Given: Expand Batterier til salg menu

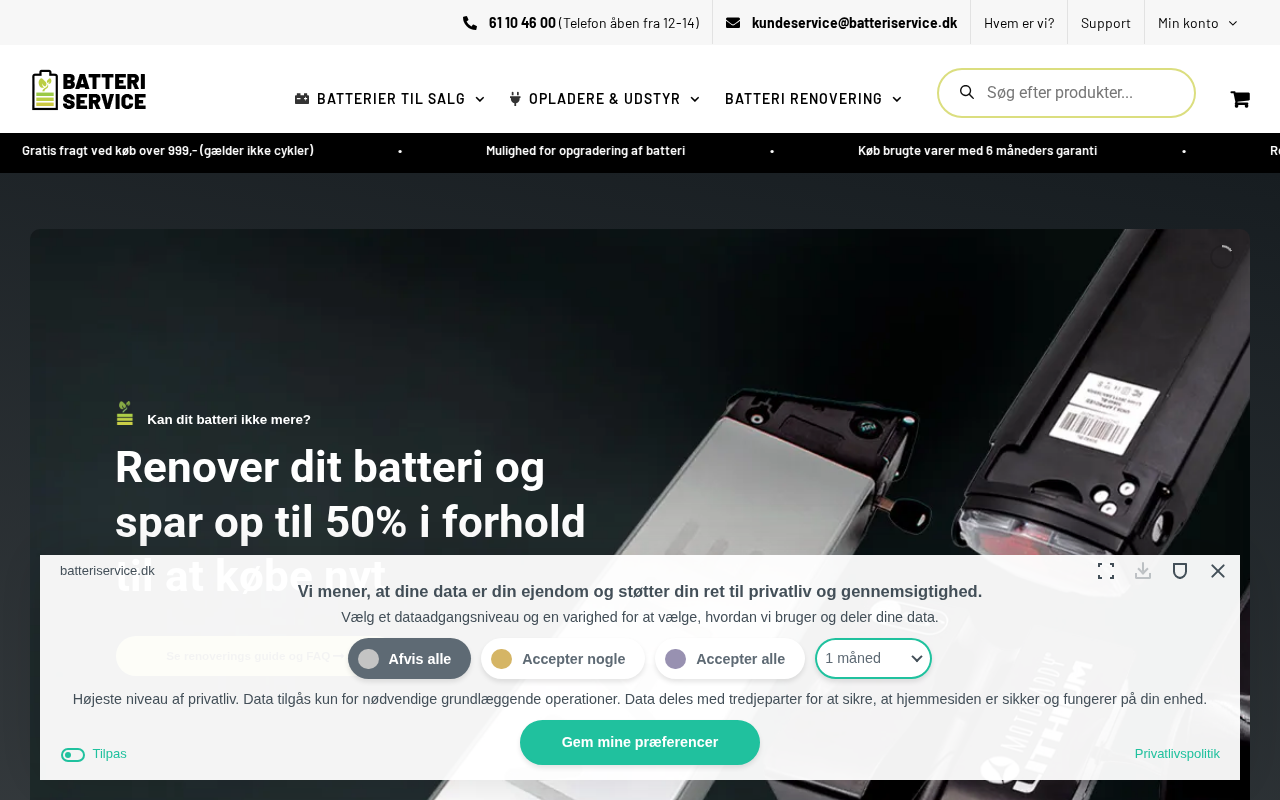Looking at the screenshot, I should point(390,99).
